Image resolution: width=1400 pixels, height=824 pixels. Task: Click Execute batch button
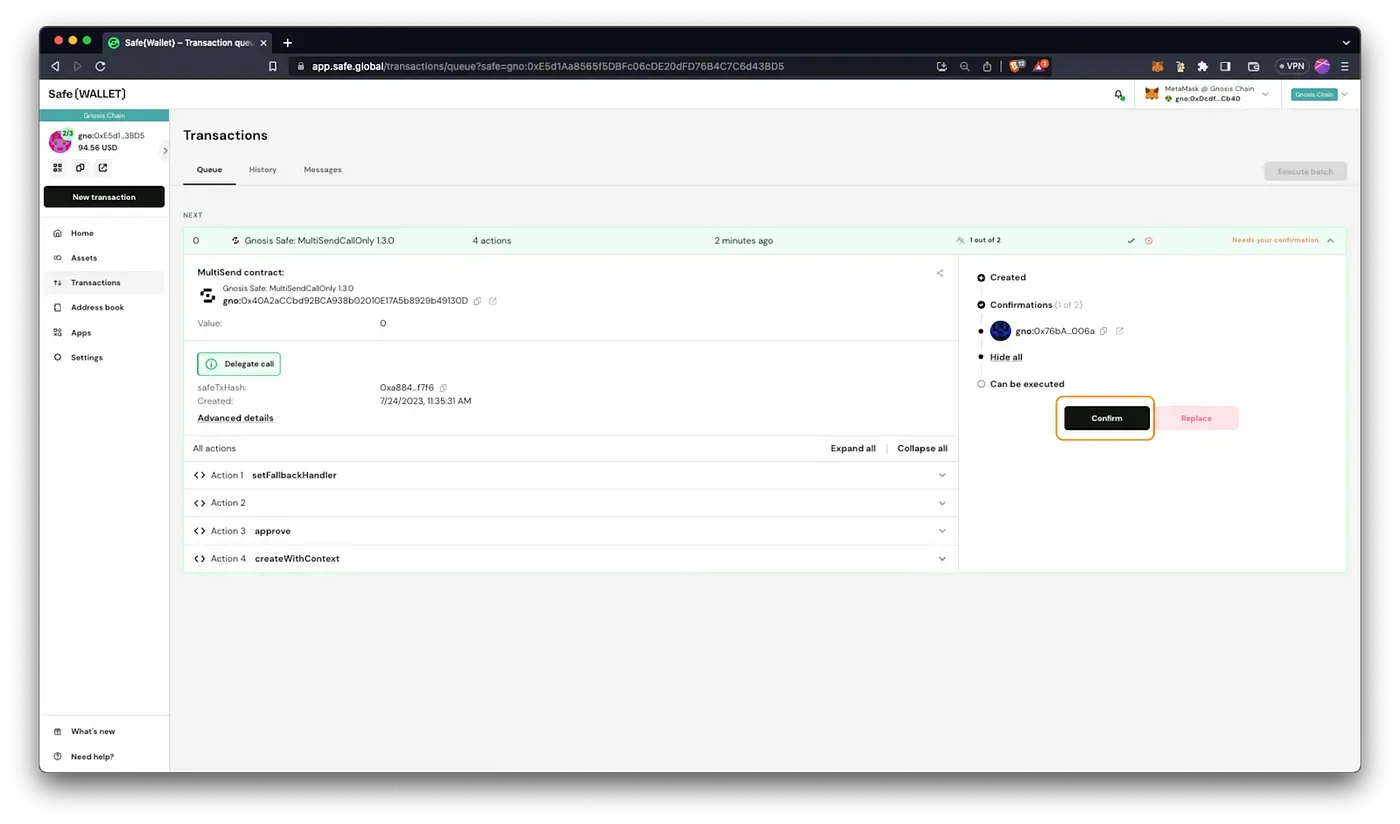[x=1305, y=171]
